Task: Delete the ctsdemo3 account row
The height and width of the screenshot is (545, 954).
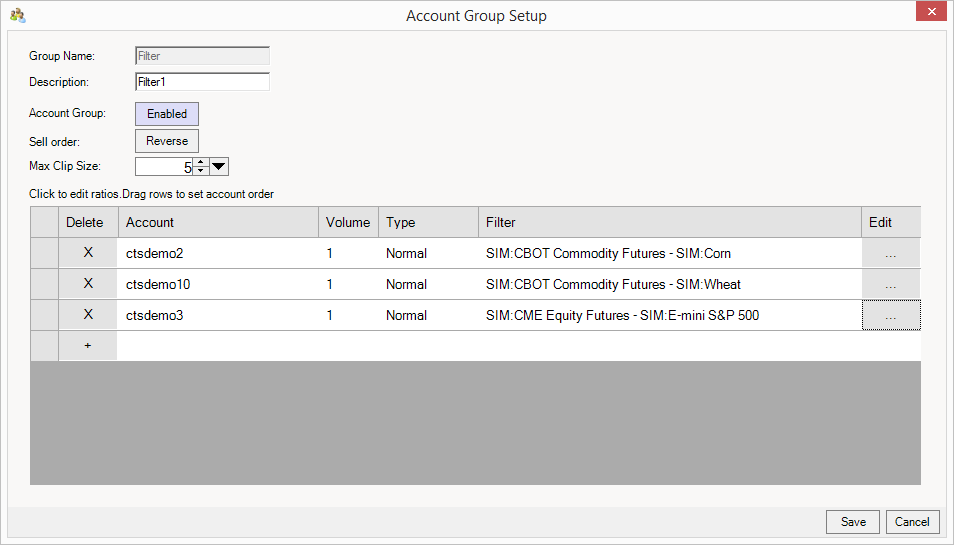Action: tap(88, 315)
